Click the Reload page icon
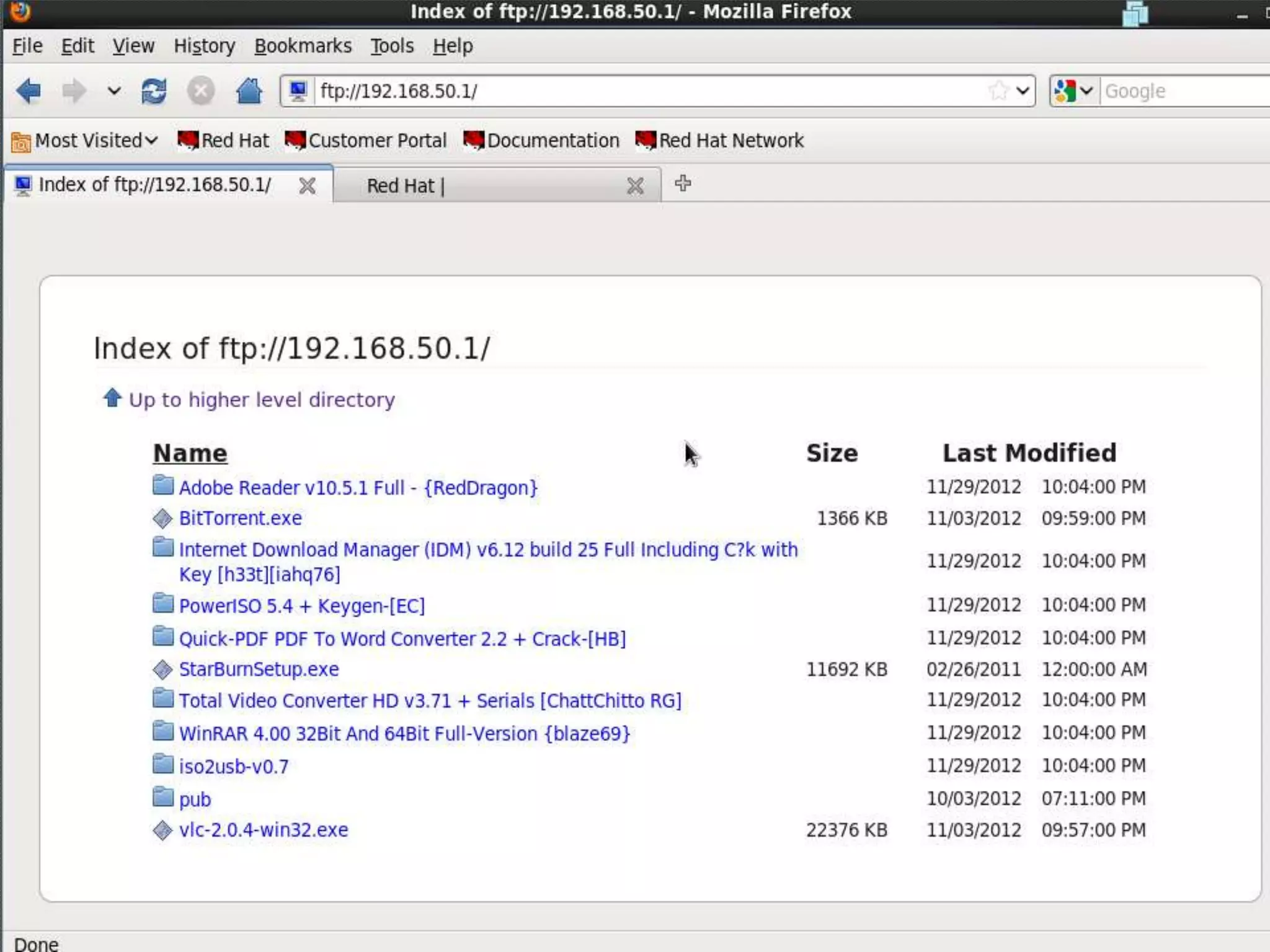Image resolution: width=1270 pixels, height=952 pixels. 153,91
